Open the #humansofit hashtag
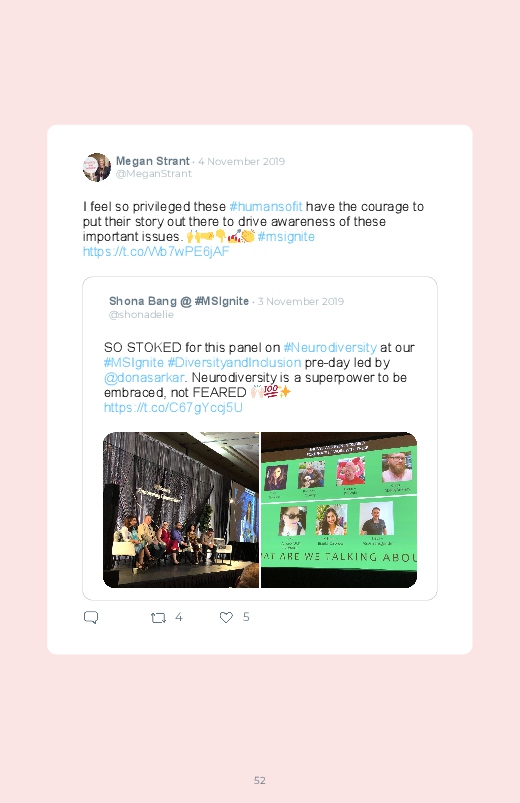This screenshot has height=803, width=520. tap(266, 206)
